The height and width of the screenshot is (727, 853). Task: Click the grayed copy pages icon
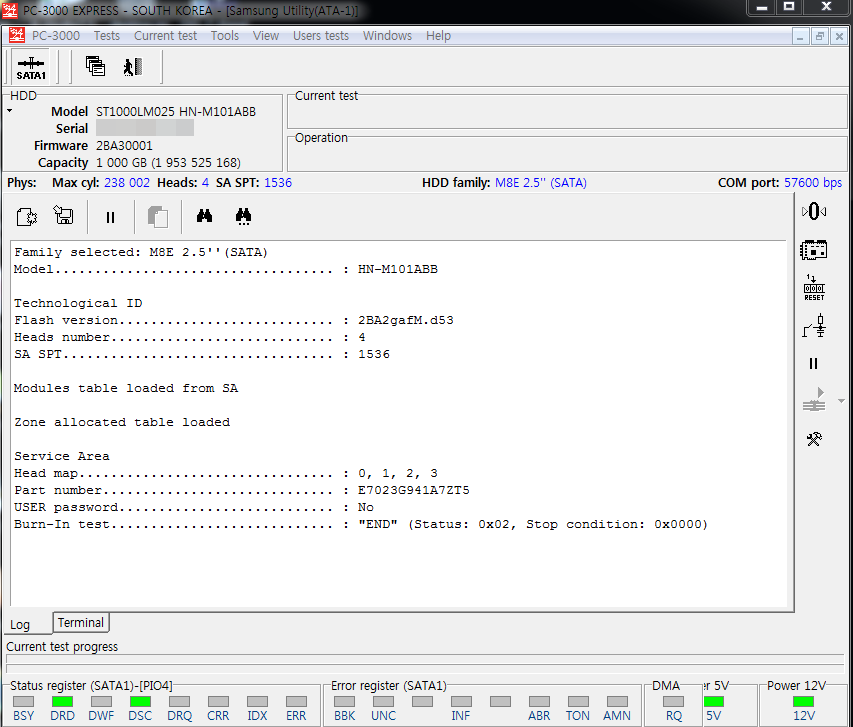tap(158, 217)
